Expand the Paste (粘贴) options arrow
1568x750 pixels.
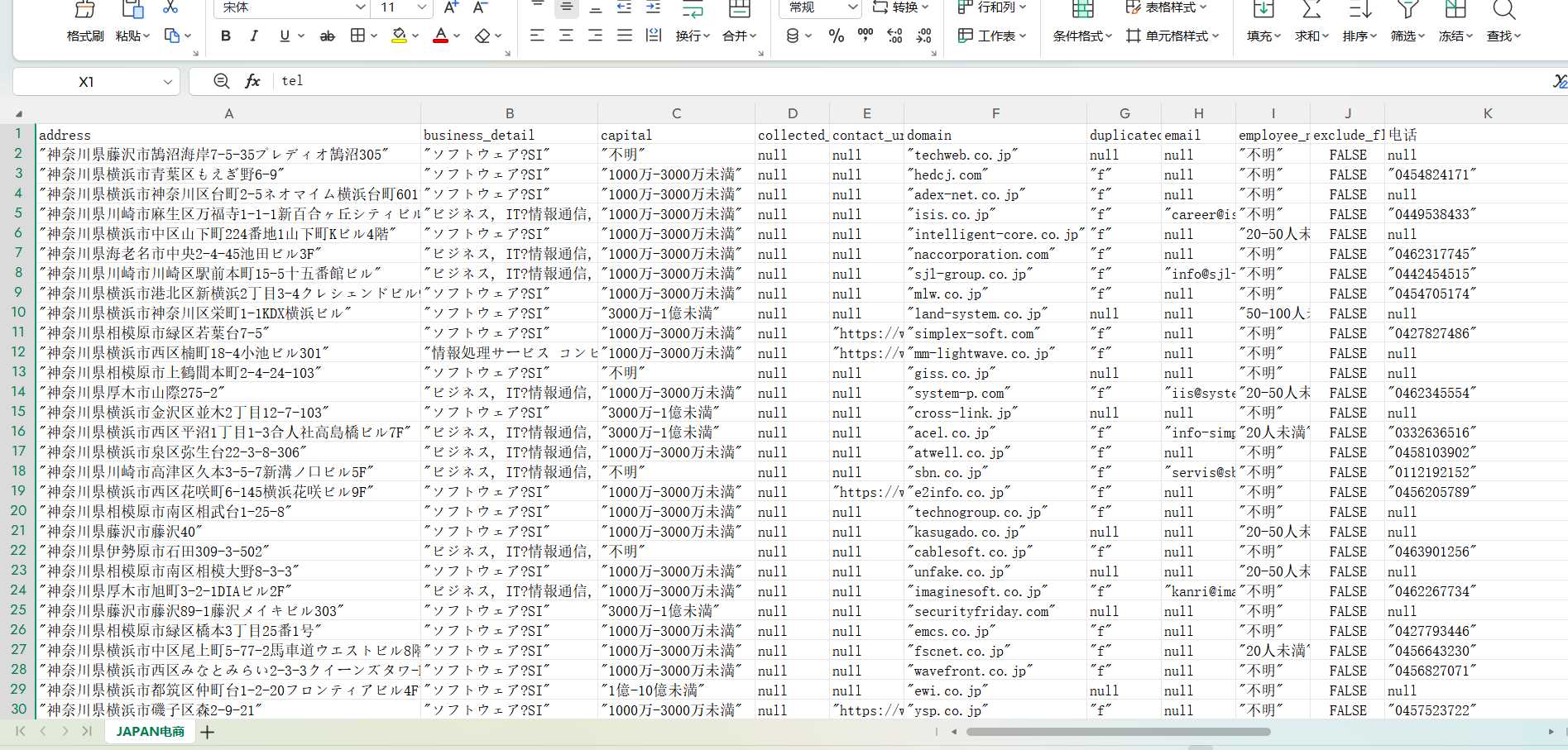[x=146, y=36]
